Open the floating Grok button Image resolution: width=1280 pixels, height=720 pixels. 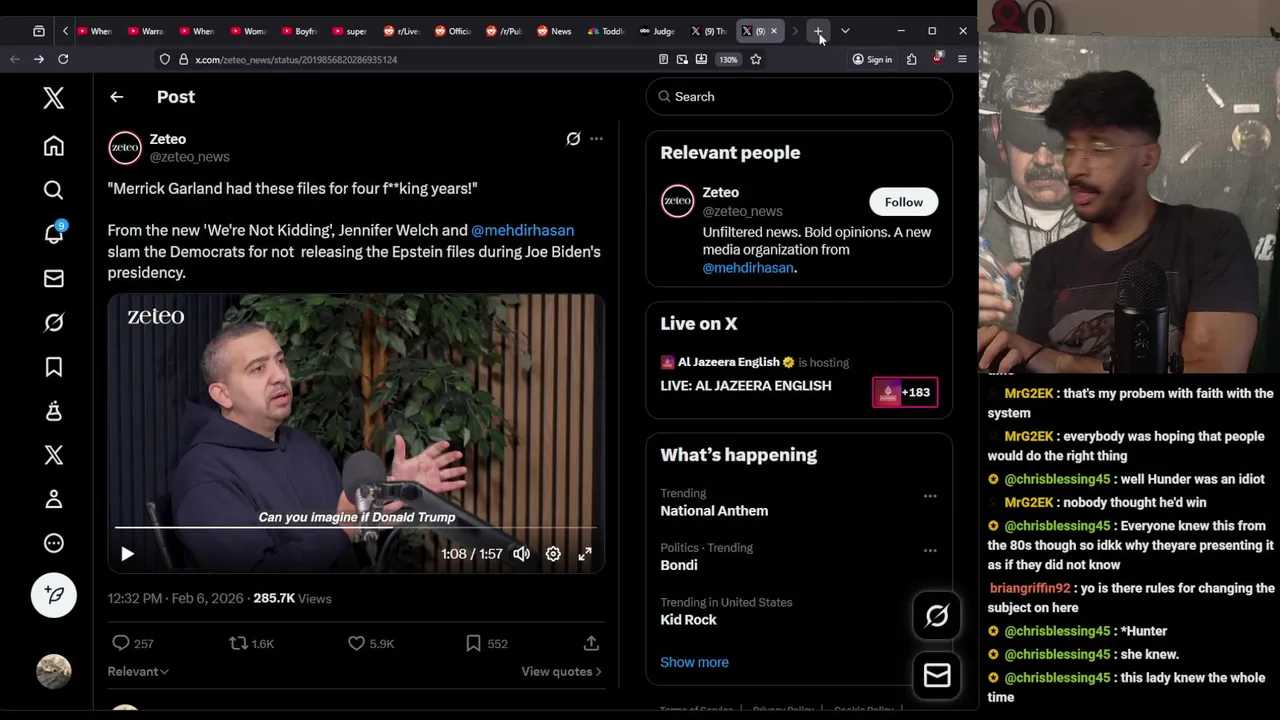[x=937, y=616]
